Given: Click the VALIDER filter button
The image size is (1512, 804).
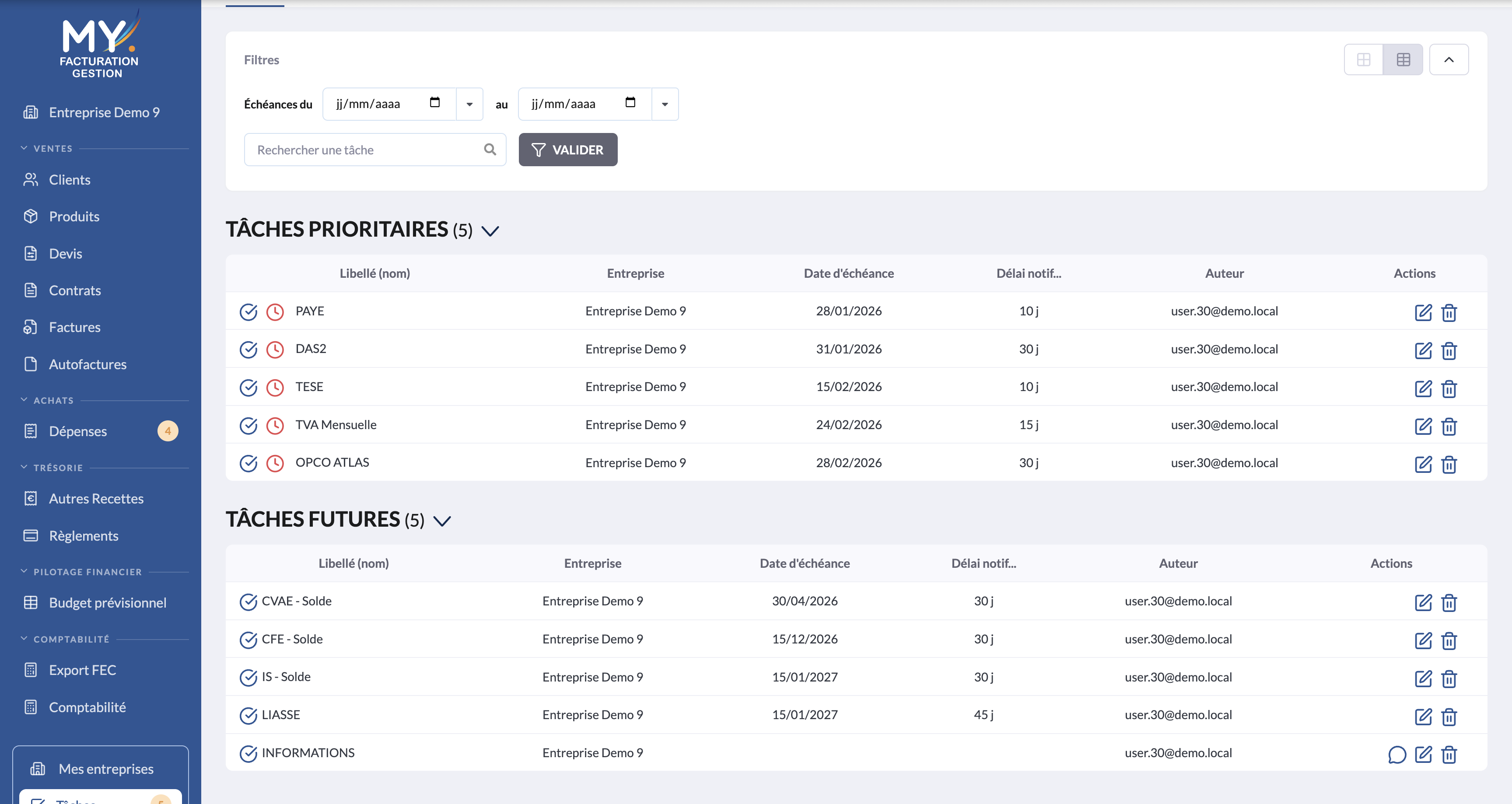Looking at the screenshot, I should pos(567,150).
